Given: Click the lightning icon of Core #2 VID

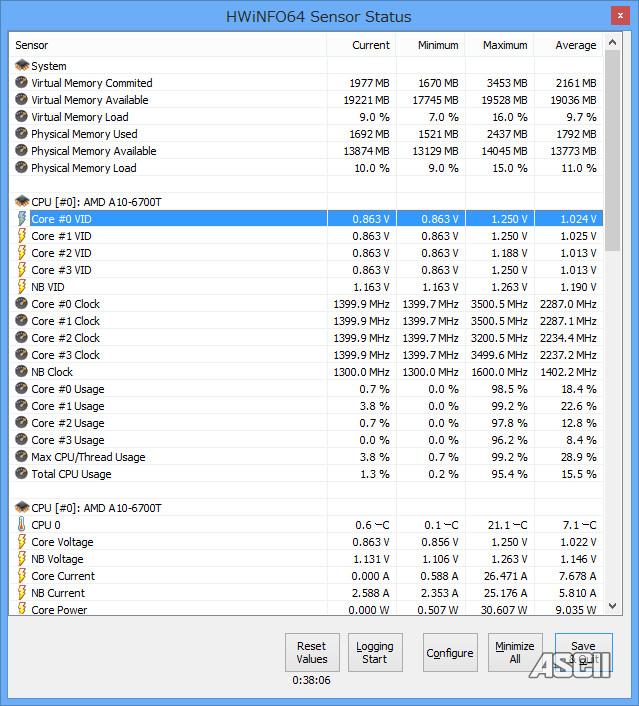Looking at the screenshot, I should pyautogui.click(x=21, y=253).
